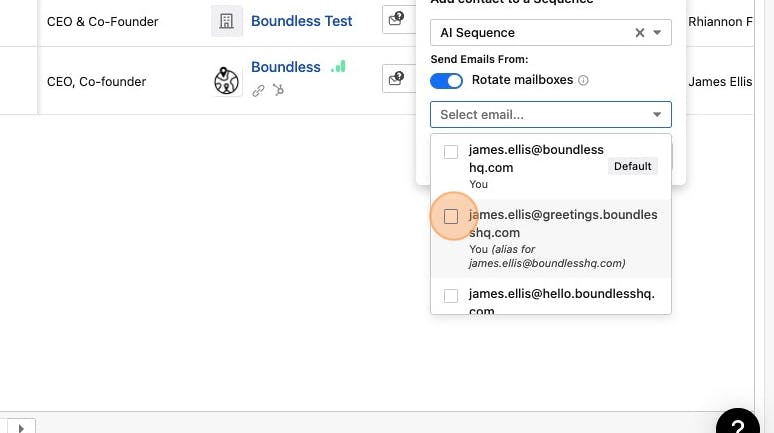Click the email icon in Boundless Test row
774x433 pixels.
(x=396, y=19)
